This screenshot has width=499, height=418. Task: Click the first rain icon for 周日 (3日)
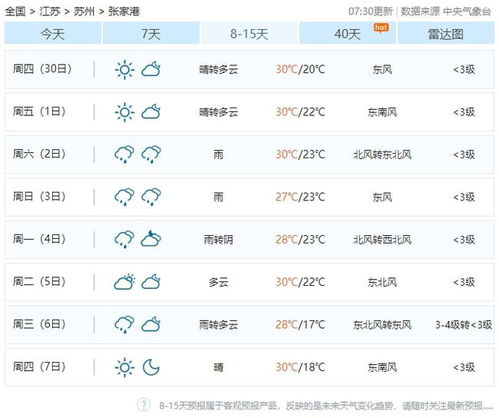click(x=125, y=197)
